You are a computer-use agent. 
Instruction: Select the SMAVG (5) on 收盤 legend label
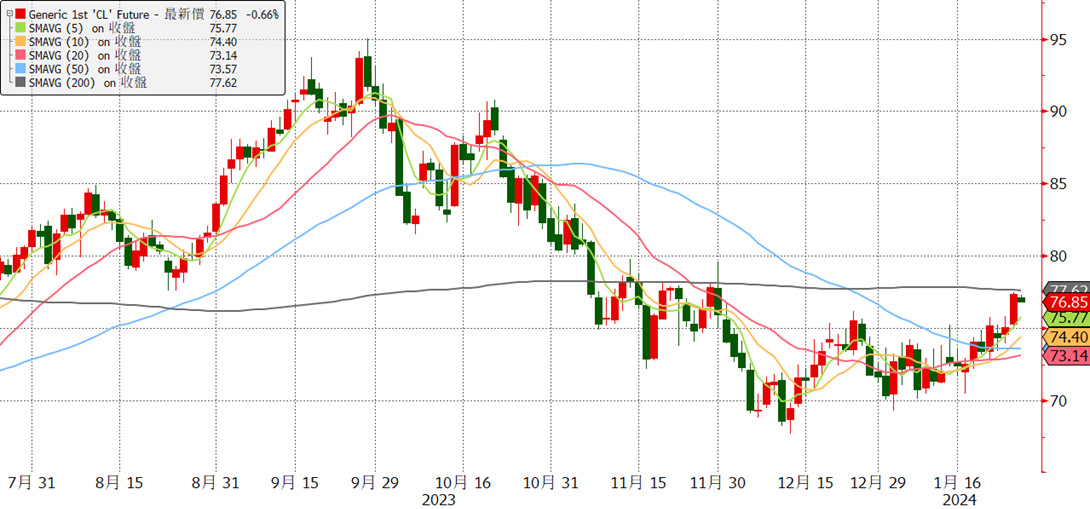83,28
